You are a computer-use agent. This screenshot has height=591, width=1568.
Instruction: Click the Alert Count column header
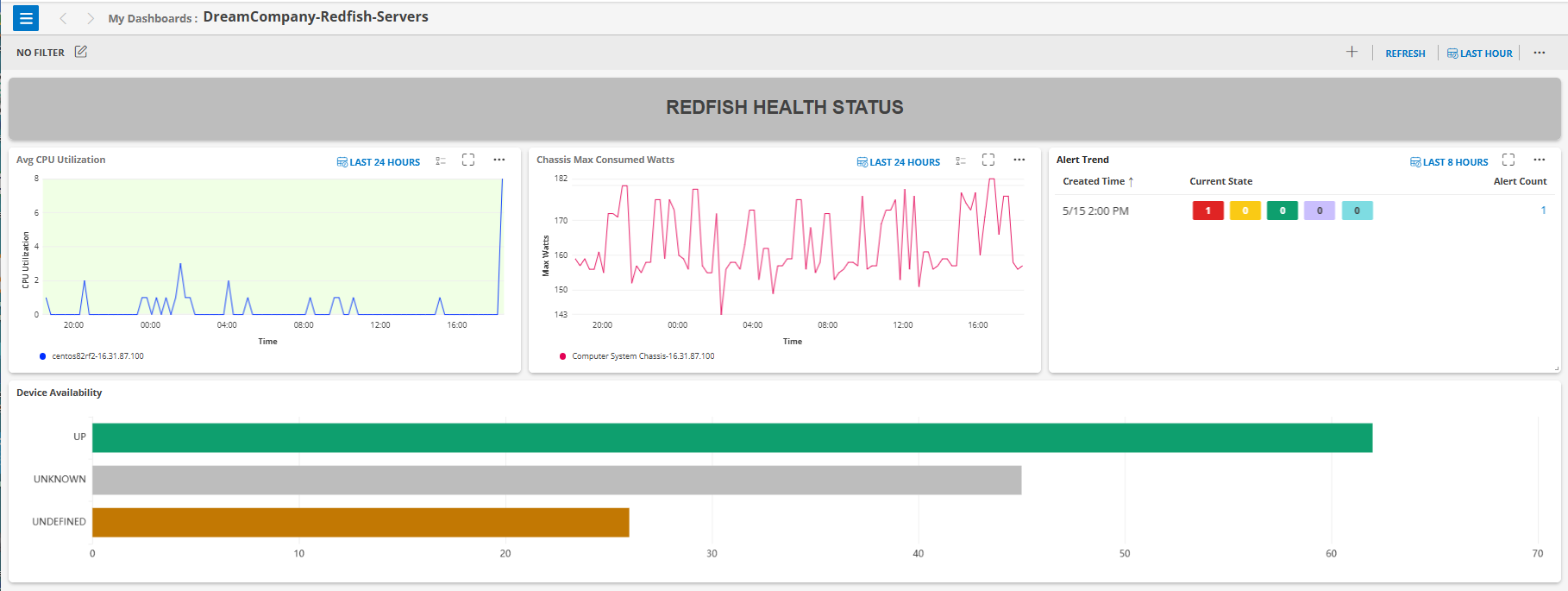point(1520,181)
